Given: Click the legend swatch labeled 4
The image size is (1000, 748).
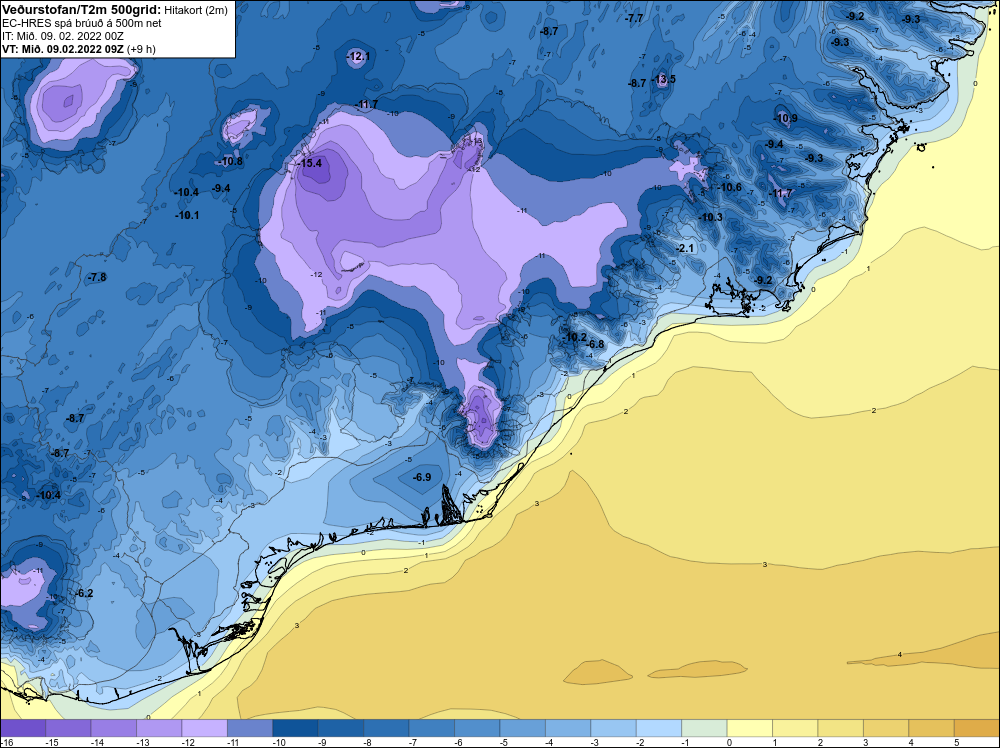Looking at the screenshot, I should coord(932,728).
